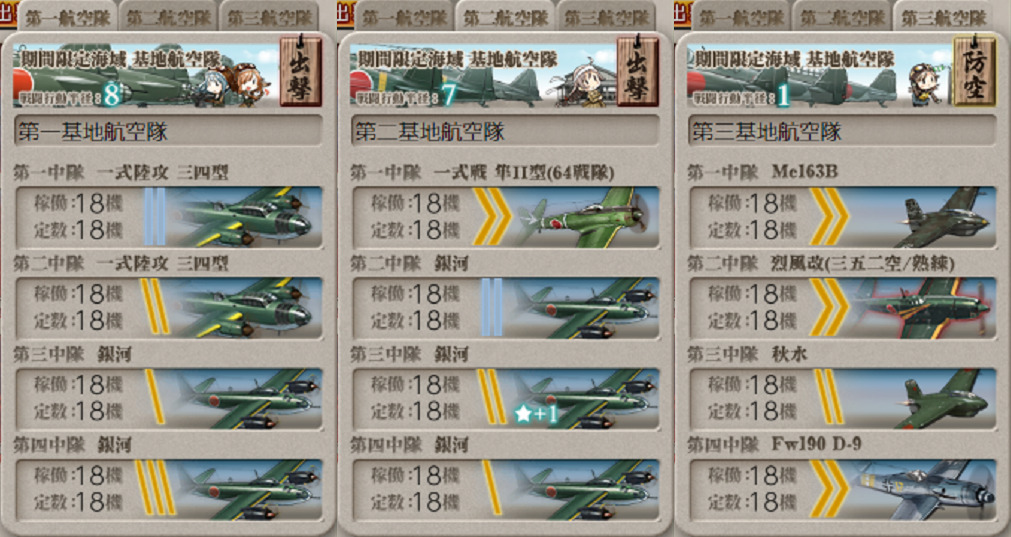This screenshot has width=1011, height=537.
Task: Select the Fw190 D-9 aircraft slot
Action: (x=843, y=489)
